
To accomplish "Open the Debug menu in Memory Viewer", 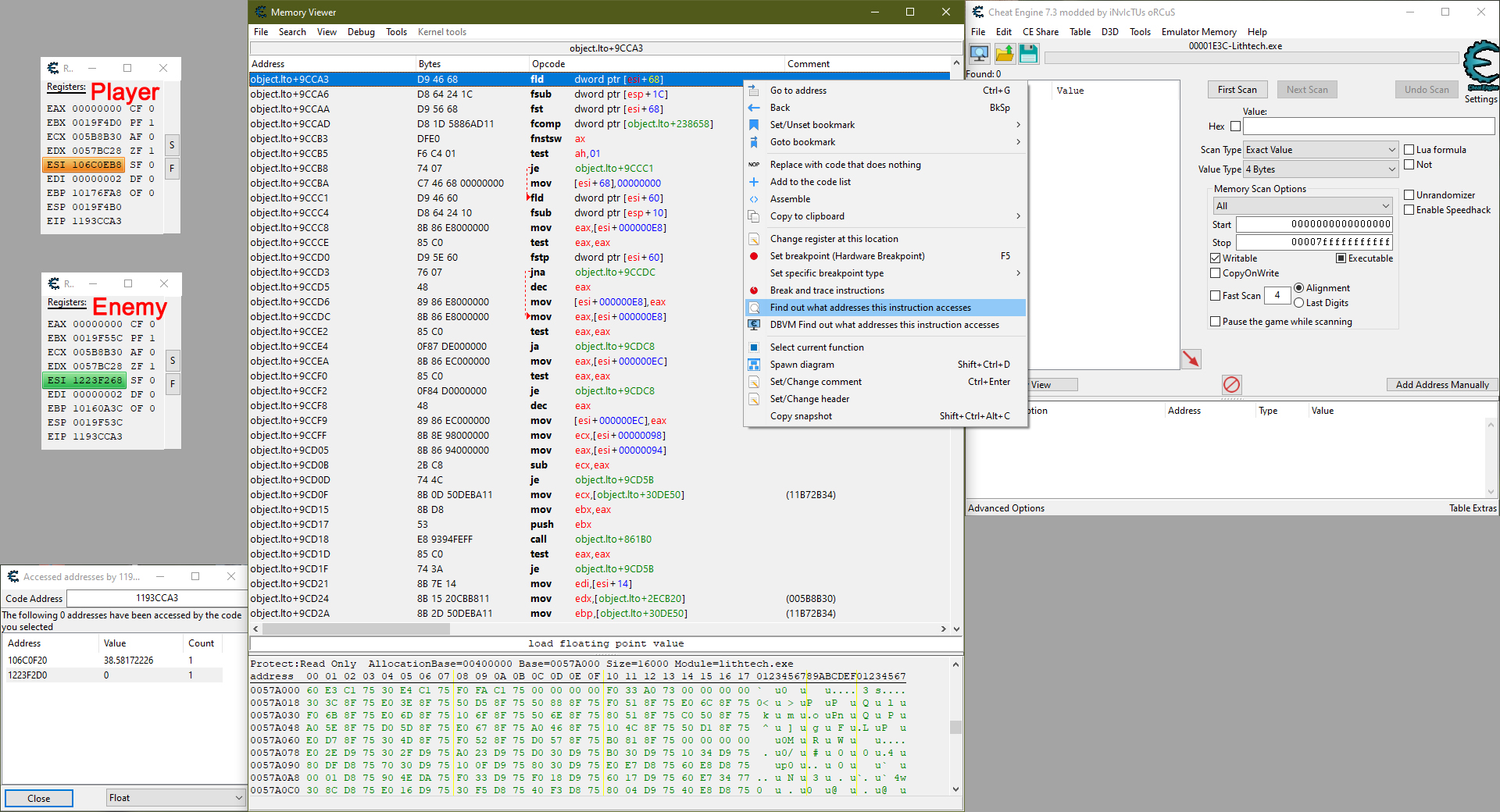I will tap(361, 32).
